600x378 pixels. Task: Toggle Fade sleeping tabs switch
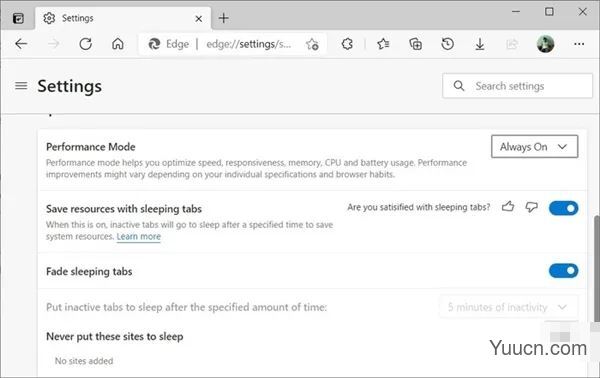(x=563, y=271)
